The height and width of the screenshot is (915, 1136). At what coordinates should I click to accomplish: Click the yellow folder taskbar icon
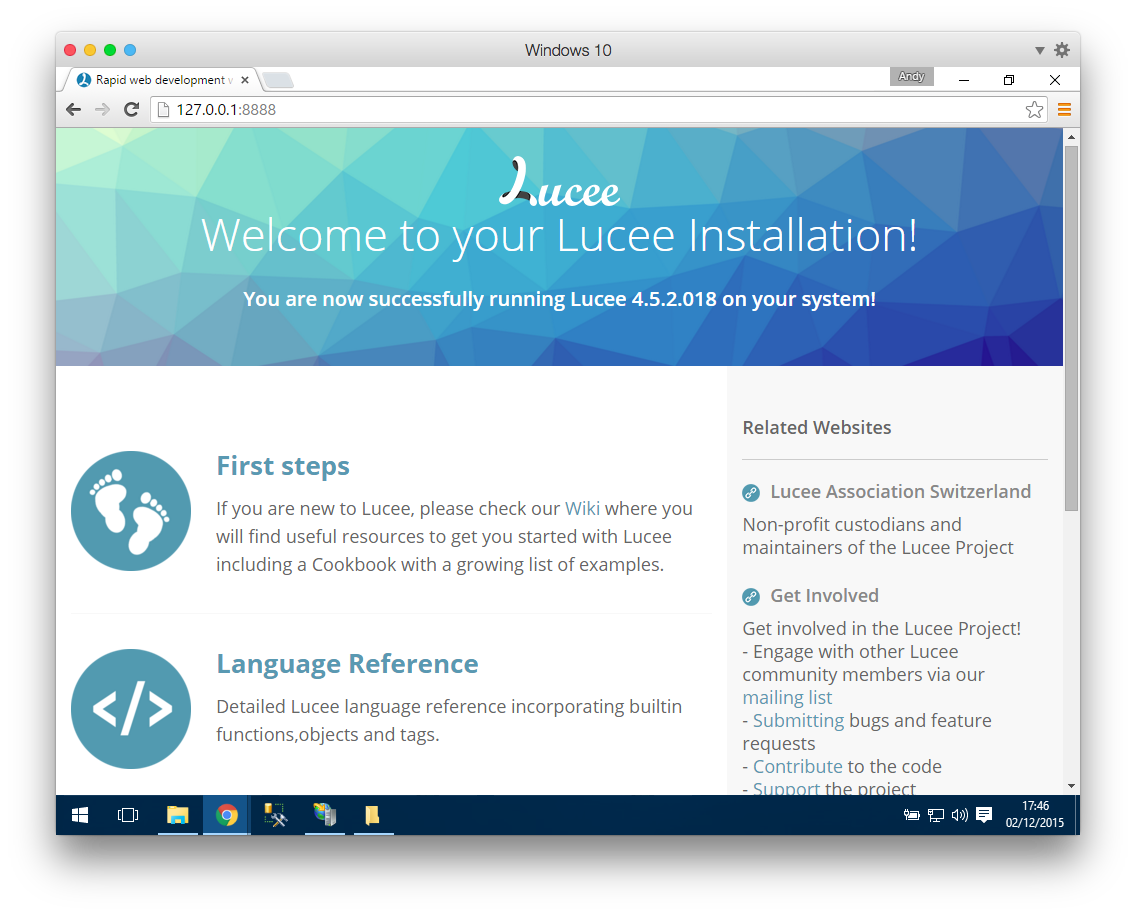[372, 815]
